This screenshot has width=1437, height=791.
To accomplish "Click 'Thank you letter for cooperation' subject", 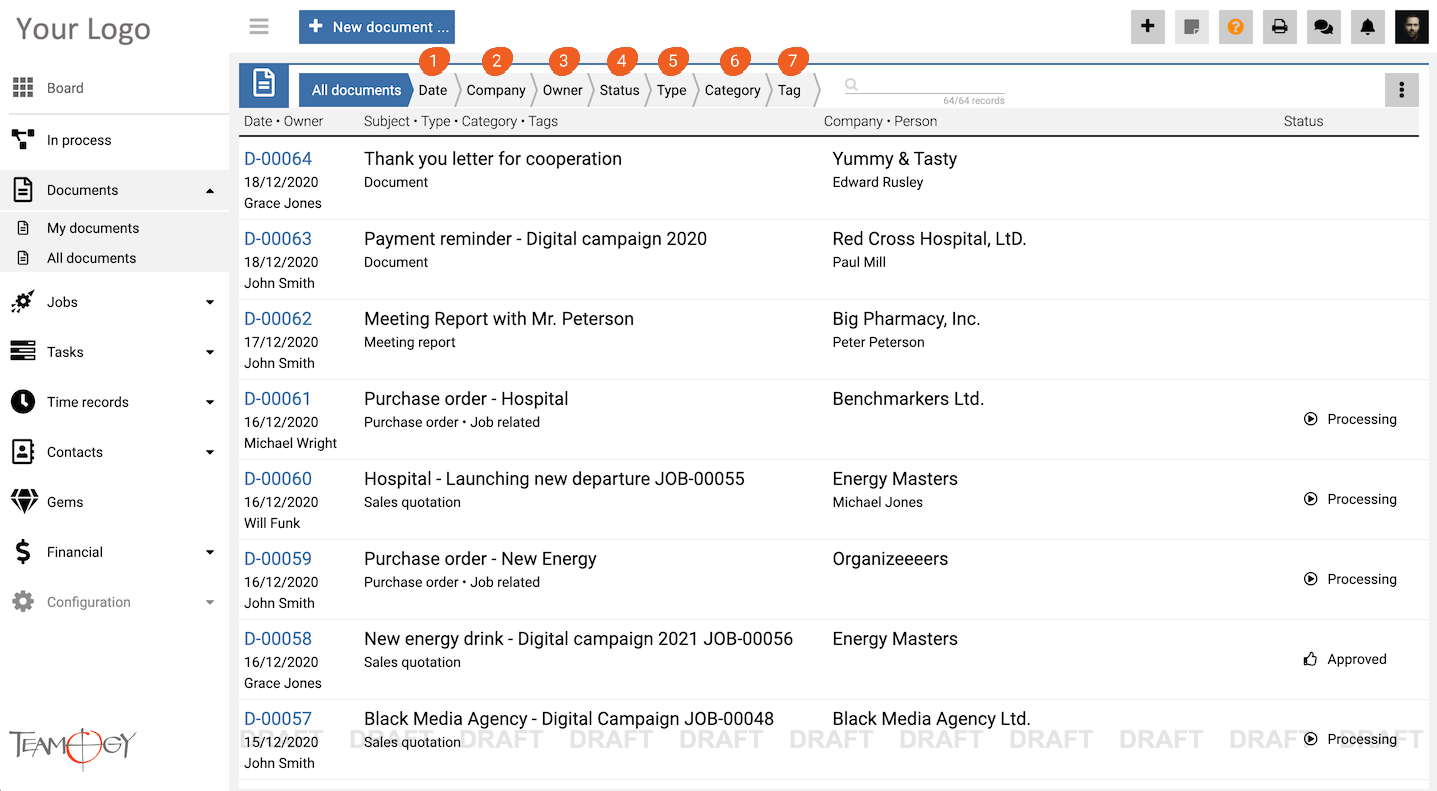I will pos(493,159).
